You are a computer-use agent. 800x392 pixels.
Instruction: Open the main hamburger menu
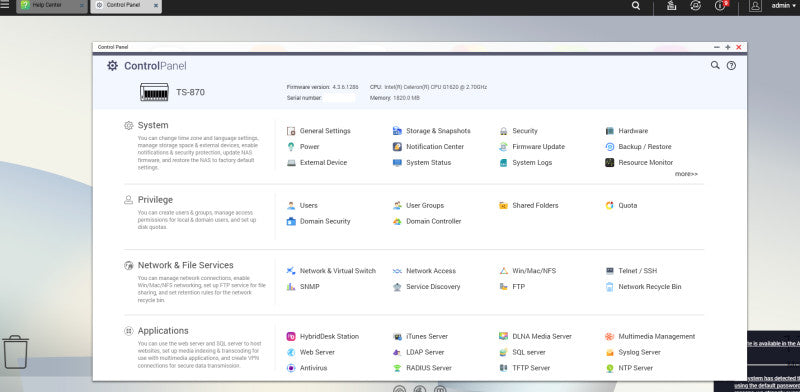[5, 5]
